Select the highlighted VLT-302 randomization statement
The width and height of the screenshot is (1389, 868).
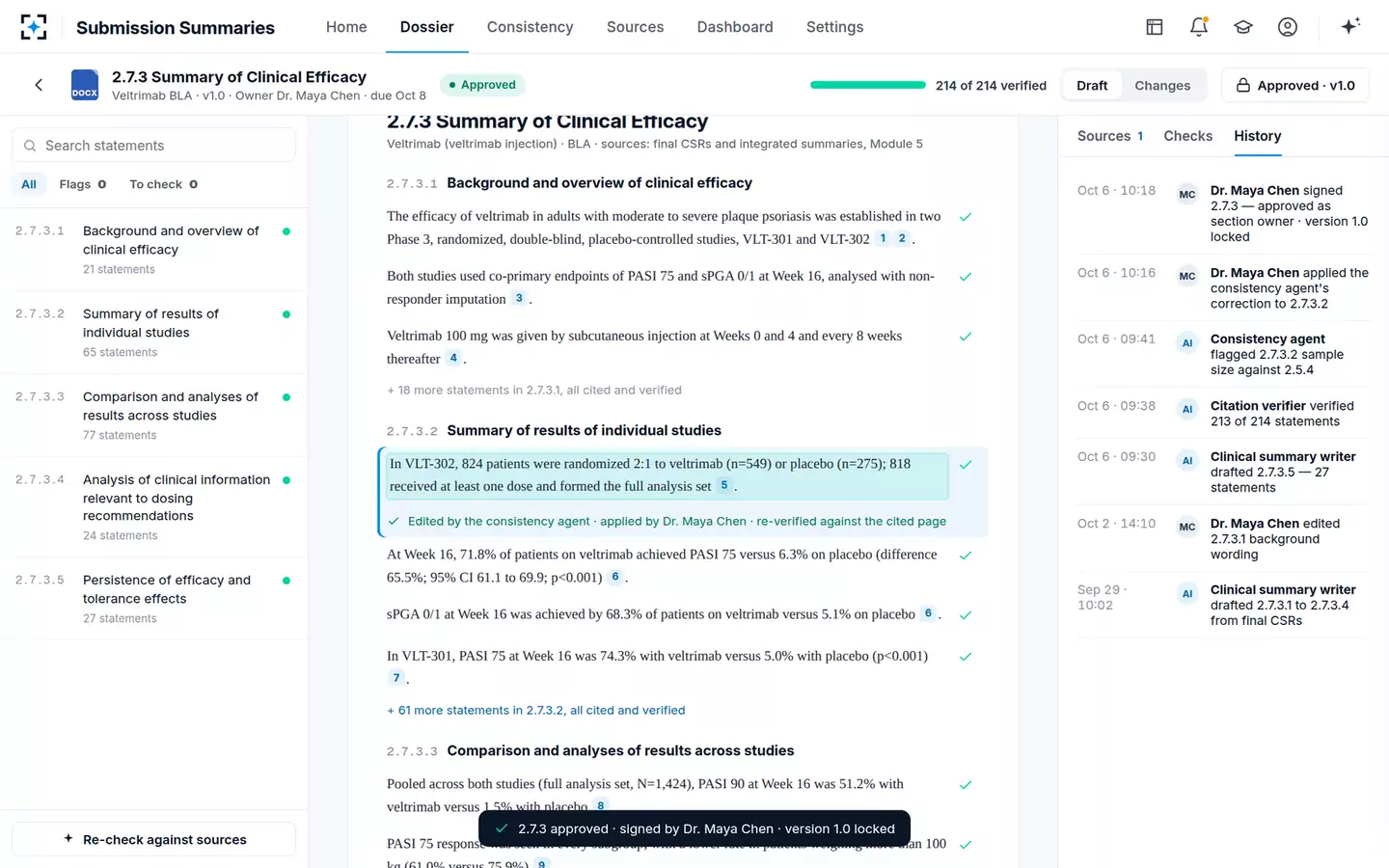point(667,475)
